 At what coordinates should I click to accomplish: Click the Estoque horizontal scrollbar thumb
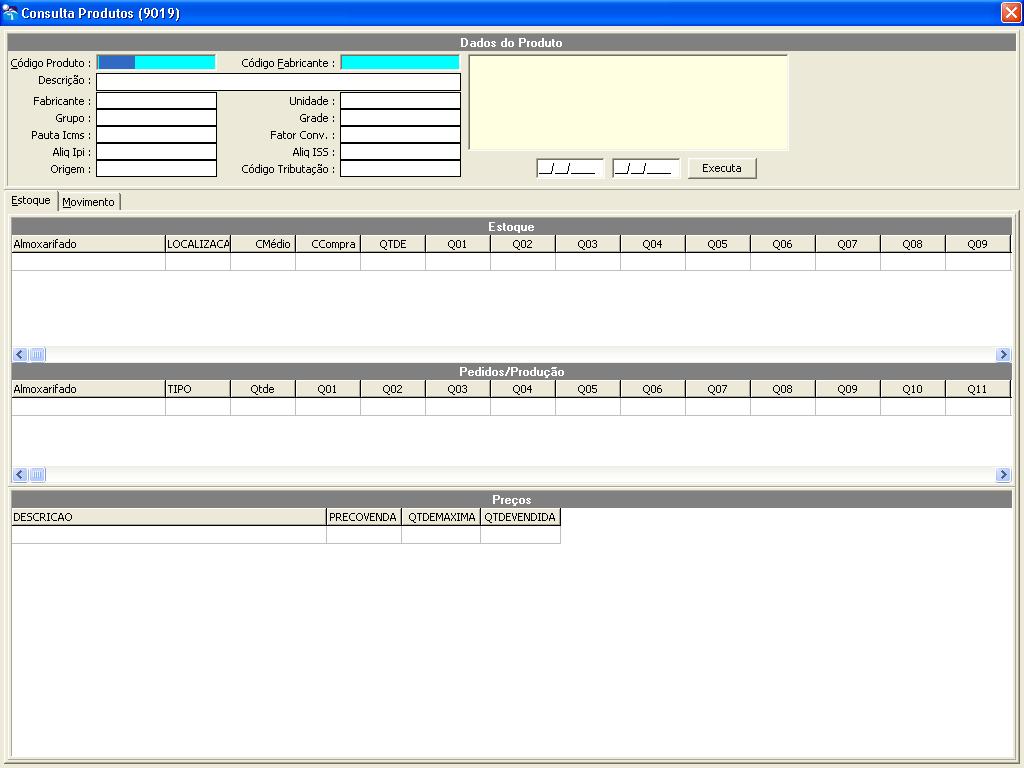click(x=37, y=355)
